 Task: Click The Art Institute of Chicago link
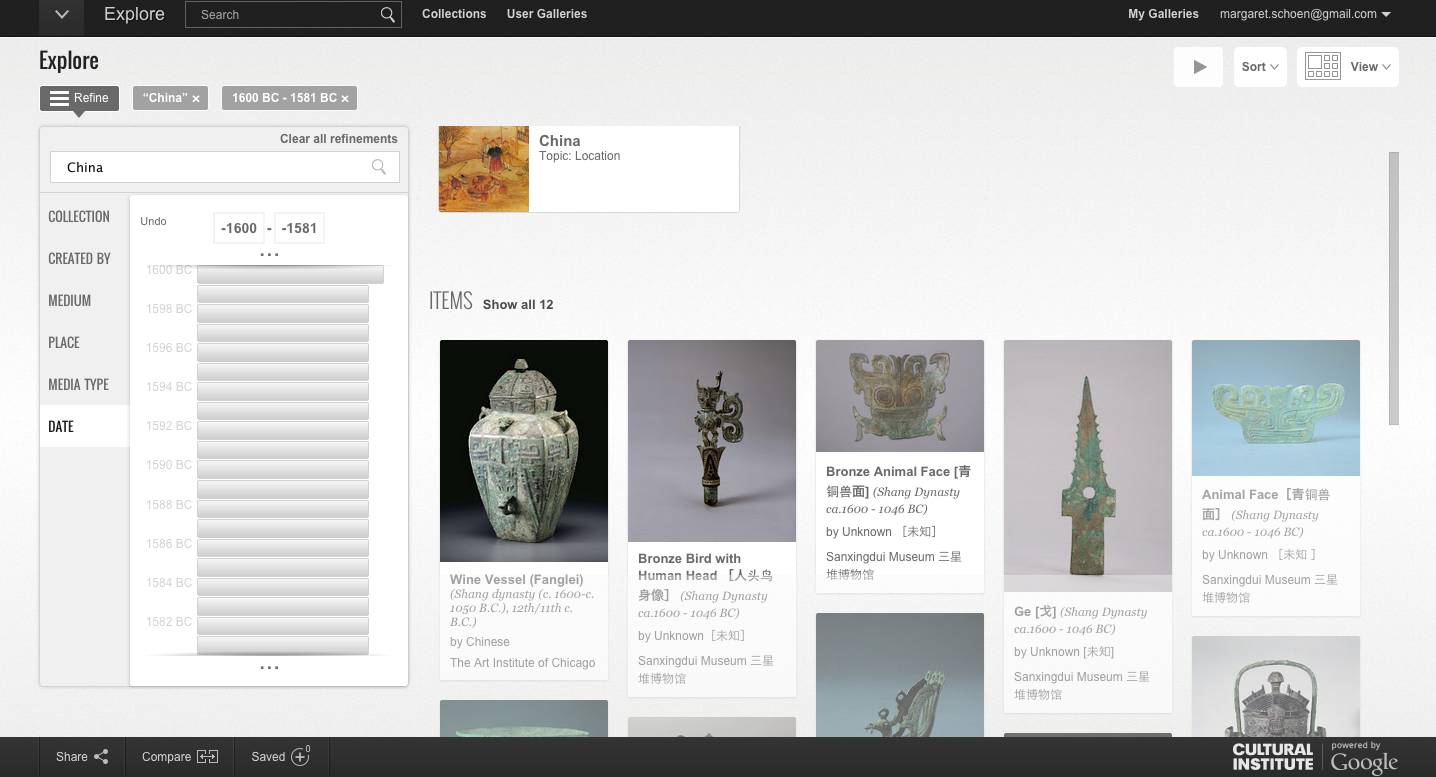click(522, 663)
